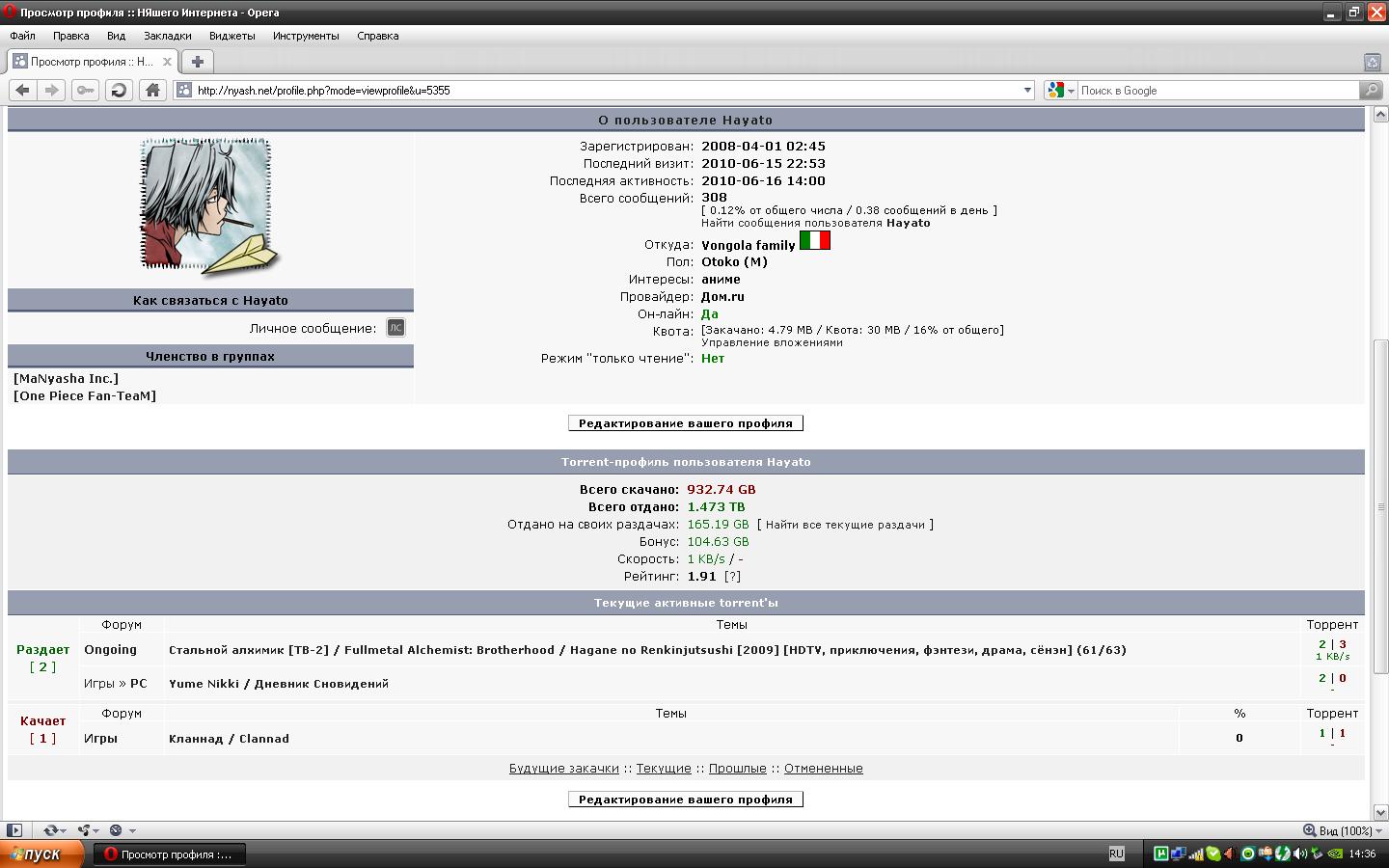Open the Правка menu
The height and width of the screenshot is (868, 1389).
point(70,36)
